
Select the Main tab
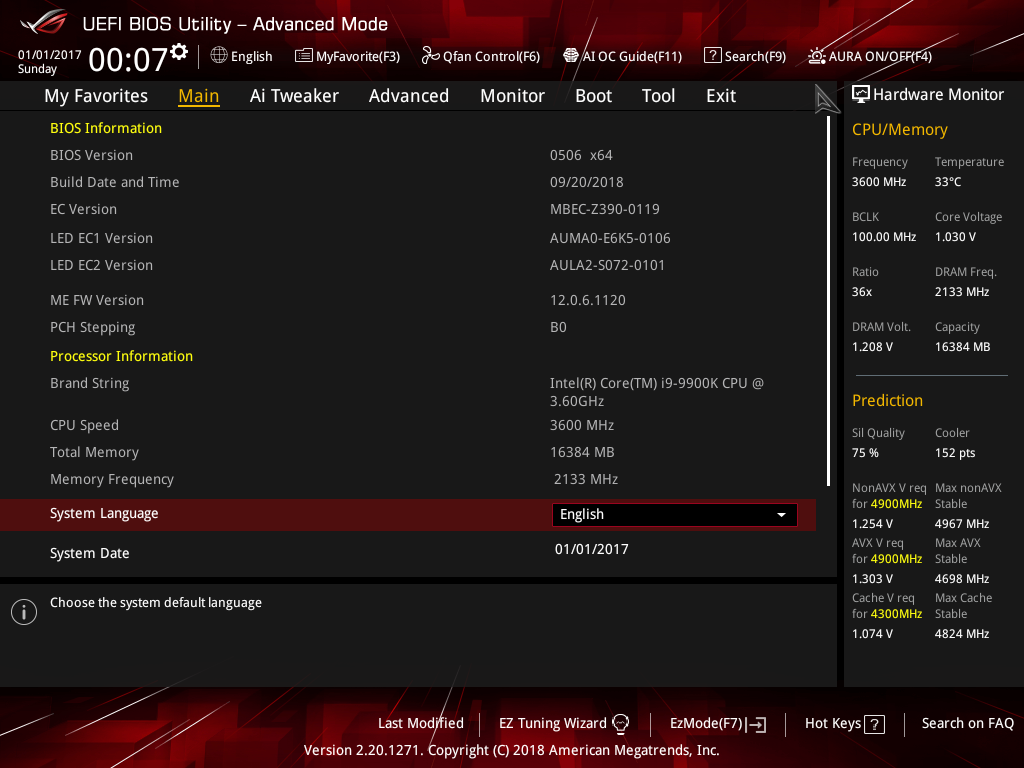199,96
